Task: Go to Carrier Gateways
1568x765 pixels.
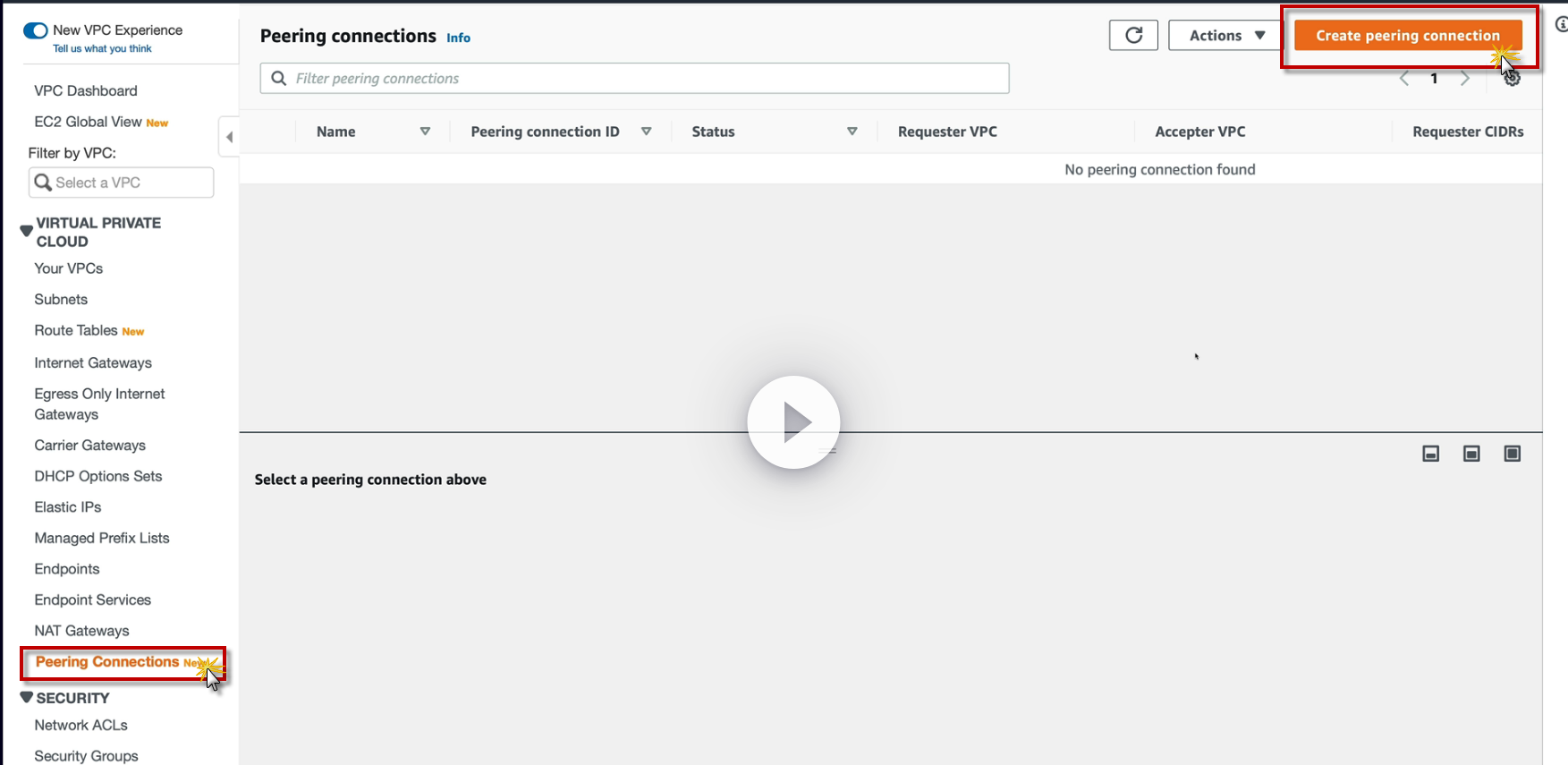Action: 89,446
